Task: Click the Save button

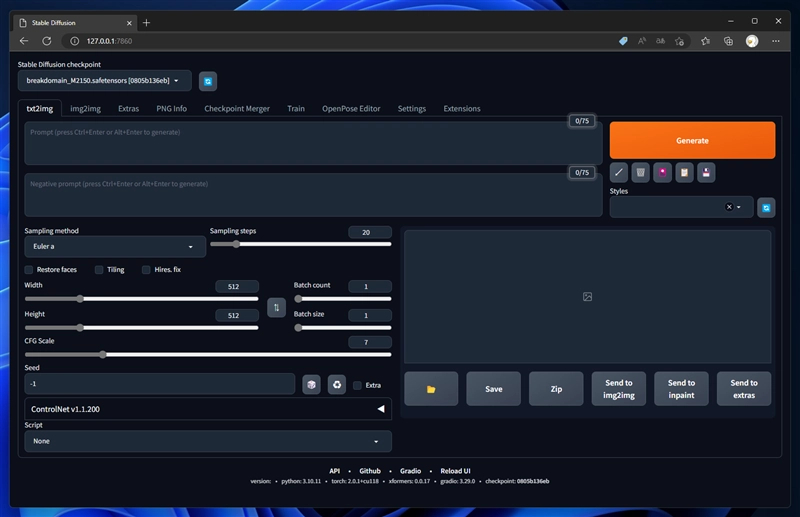Action: click(493, 389)
